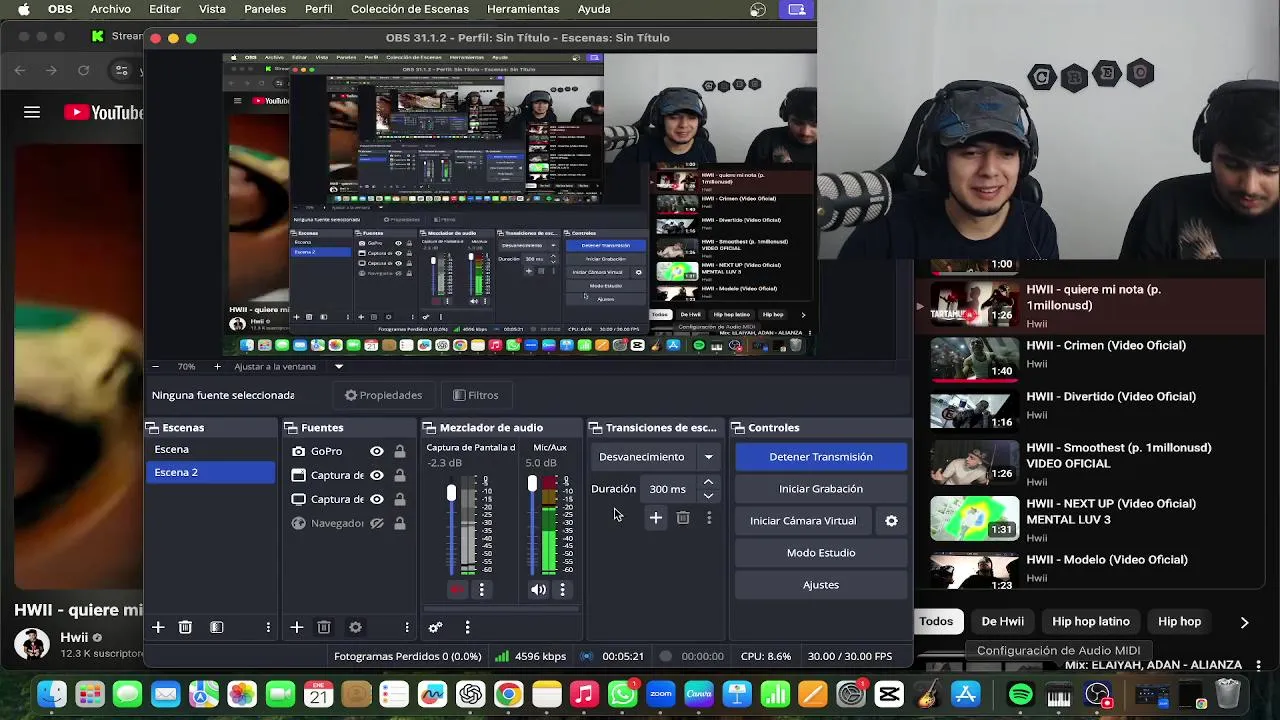Adjust Captura de Pantalla volume fader

click(451, 493)
